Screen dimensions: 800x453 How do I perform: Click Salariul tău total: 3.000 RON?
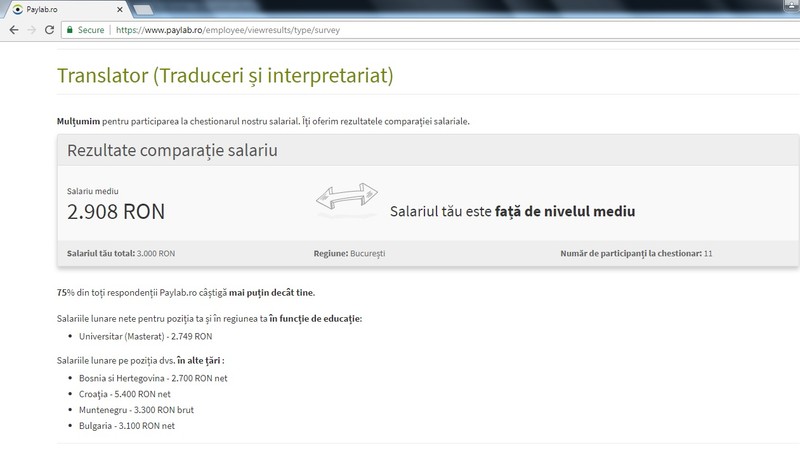[121, 254]
